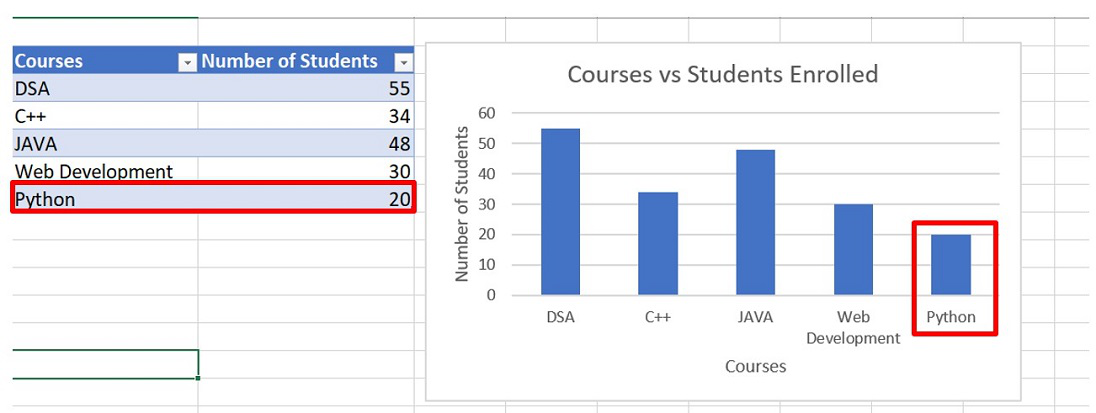This screenshot has width=1096, height=413.
Task: Select the Courses horizontal axis title
Action: click(x=755, y=366)
